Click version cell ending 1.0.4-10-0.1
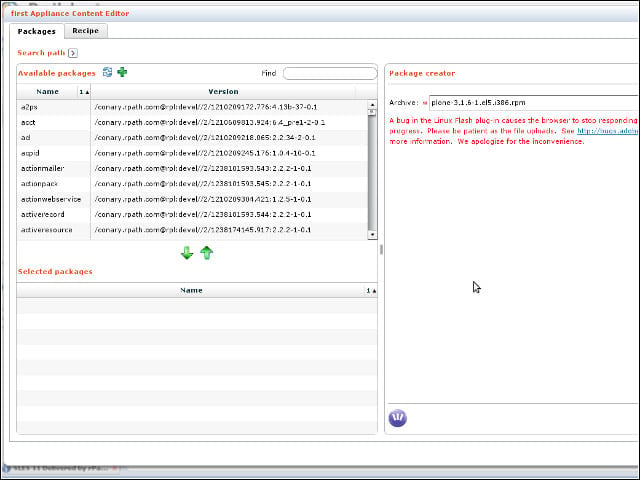The width and height of the screenshot is (640, 480). point(205,153)
